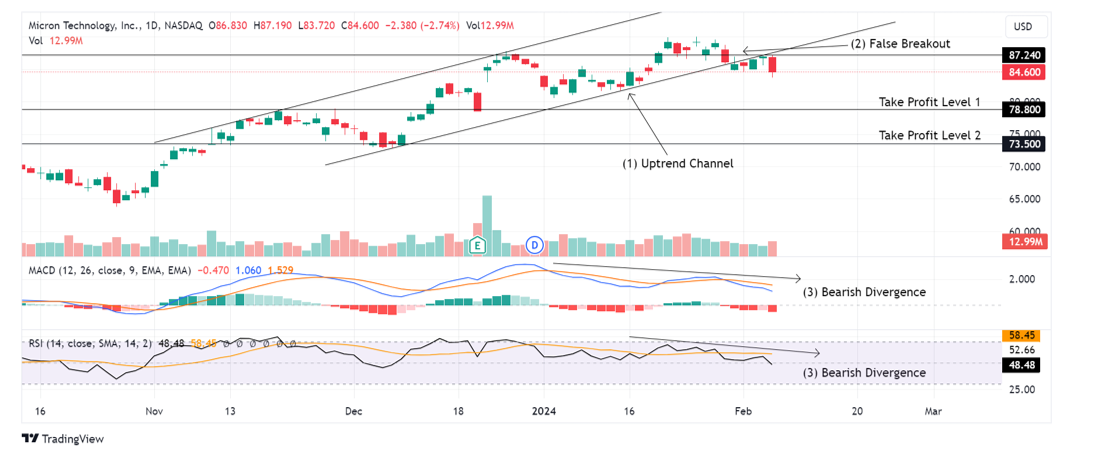The image size is (1094, 457).
Task: Click the 70.000 price axis value
Action: [1023, 167]
